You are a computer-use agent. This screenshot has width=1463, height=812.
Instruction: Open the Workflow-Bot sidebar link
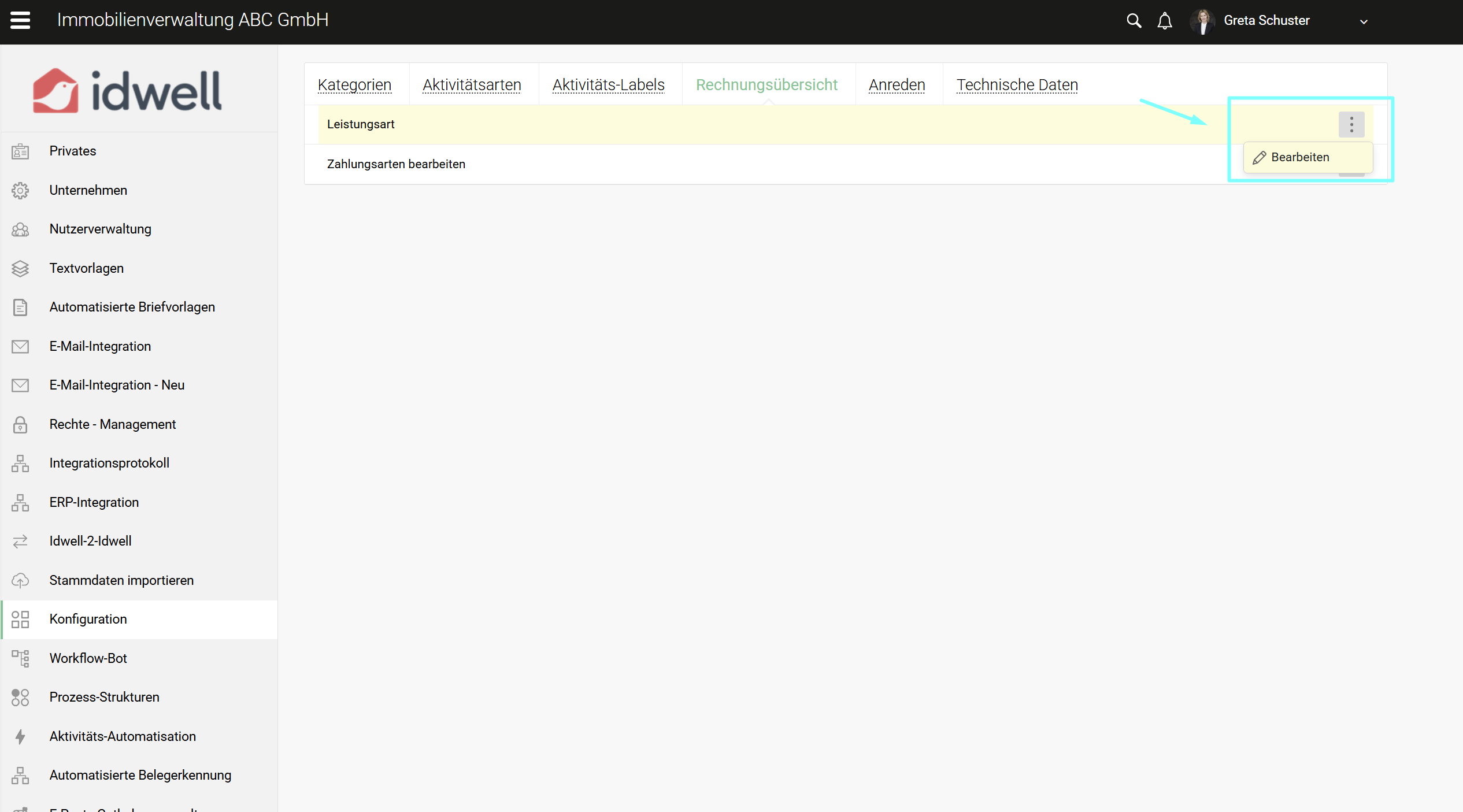click(88, 658)
